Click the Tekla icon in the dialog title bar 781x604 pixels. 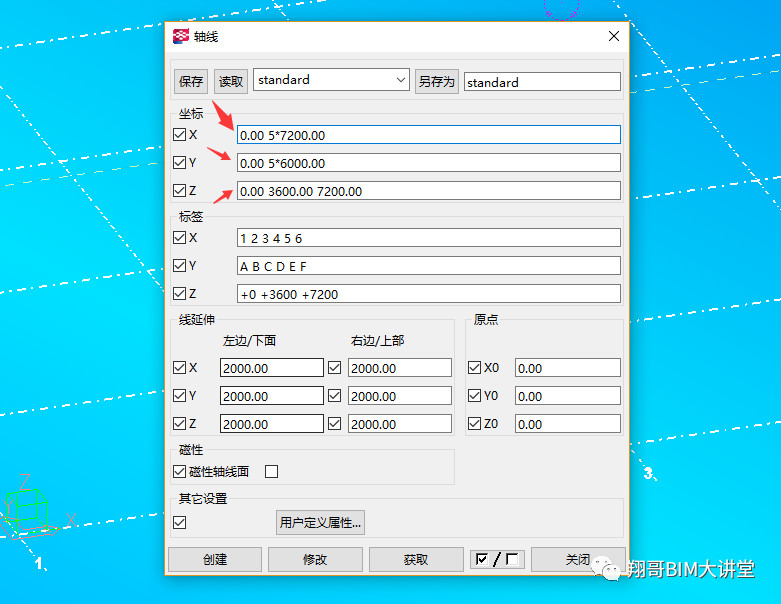(x=180, y=36)
